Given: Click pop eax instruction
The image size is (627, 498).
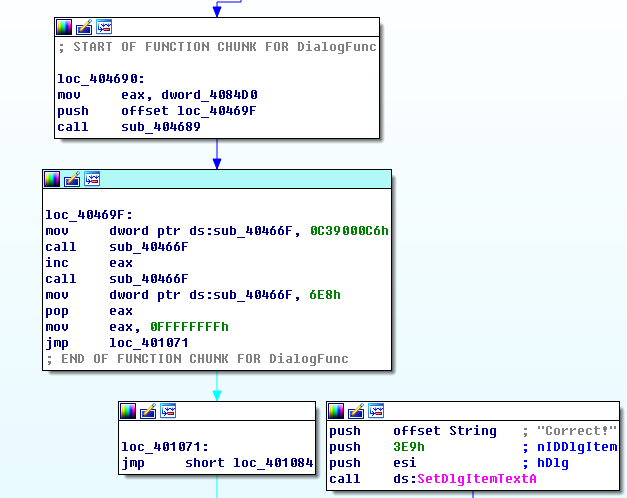Looking at the screenshot, I should click(x=89, y=311).
